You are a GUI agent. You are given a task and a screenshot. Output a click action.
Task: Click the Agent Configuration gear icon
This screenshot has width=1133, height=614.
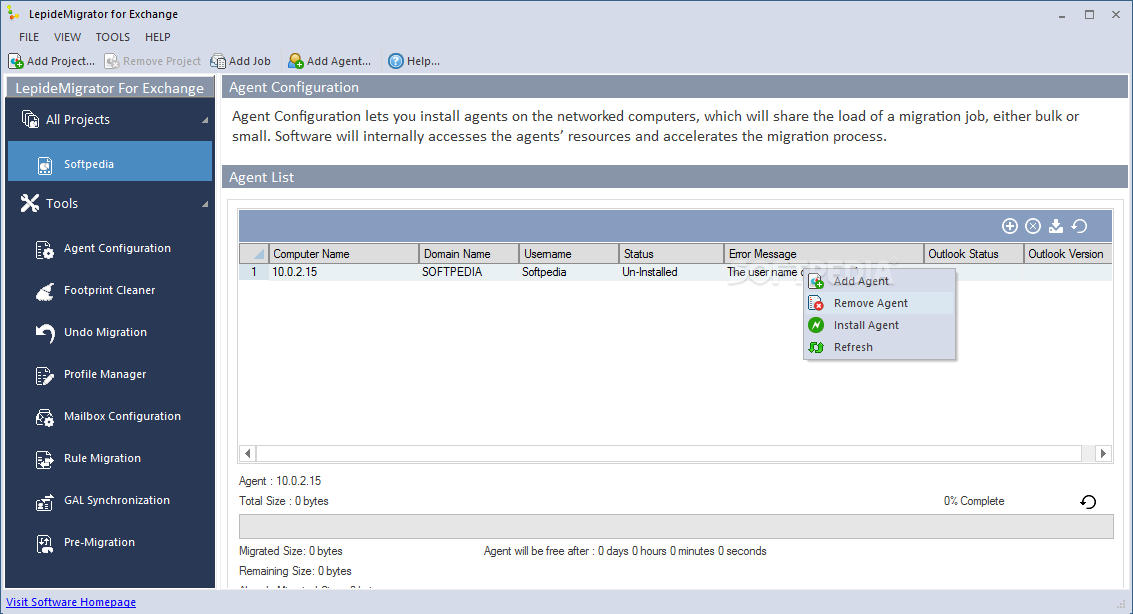click(x=45, y=250)
